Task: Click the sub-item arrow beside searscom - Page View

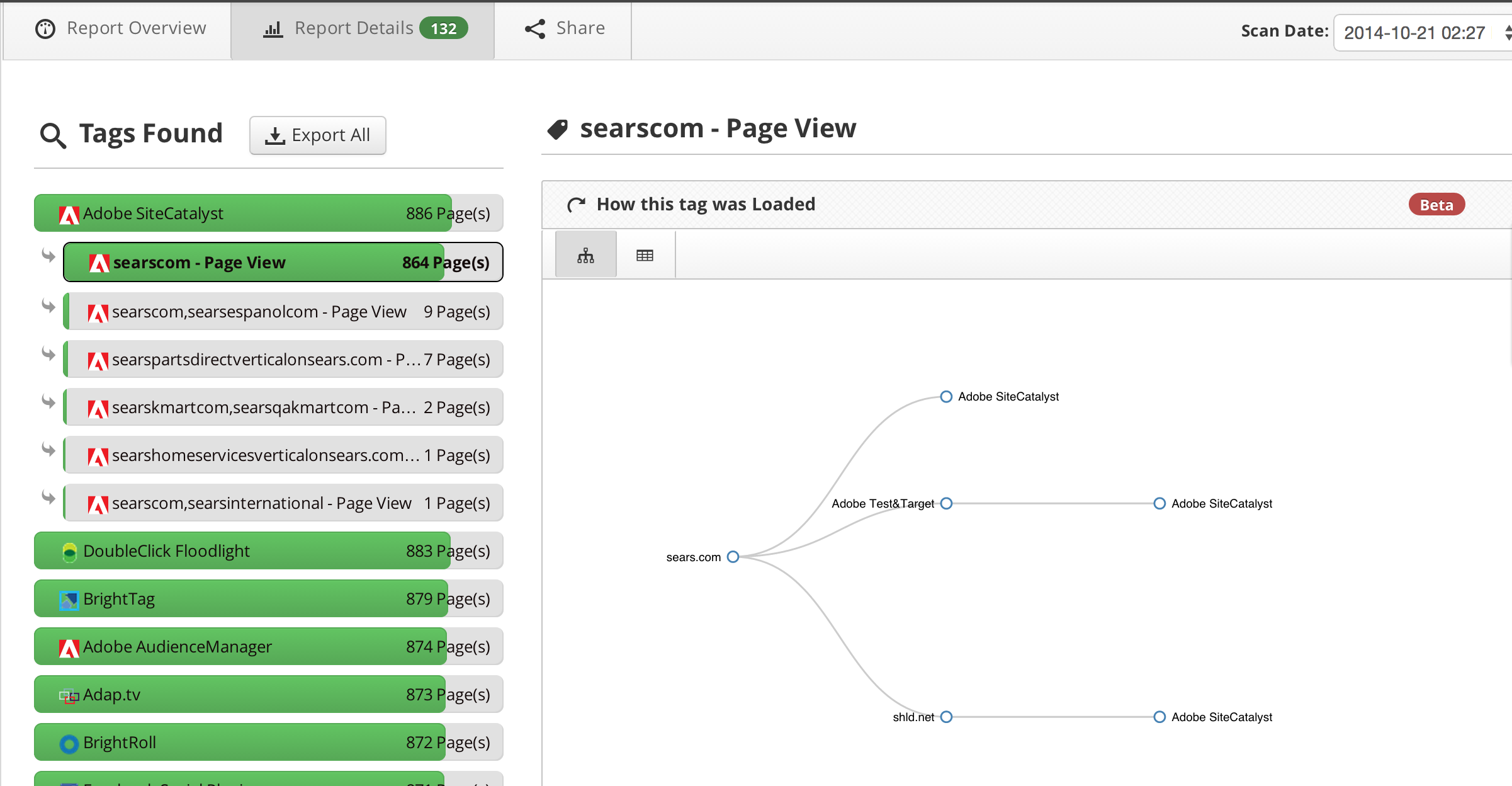Action: 48,256
